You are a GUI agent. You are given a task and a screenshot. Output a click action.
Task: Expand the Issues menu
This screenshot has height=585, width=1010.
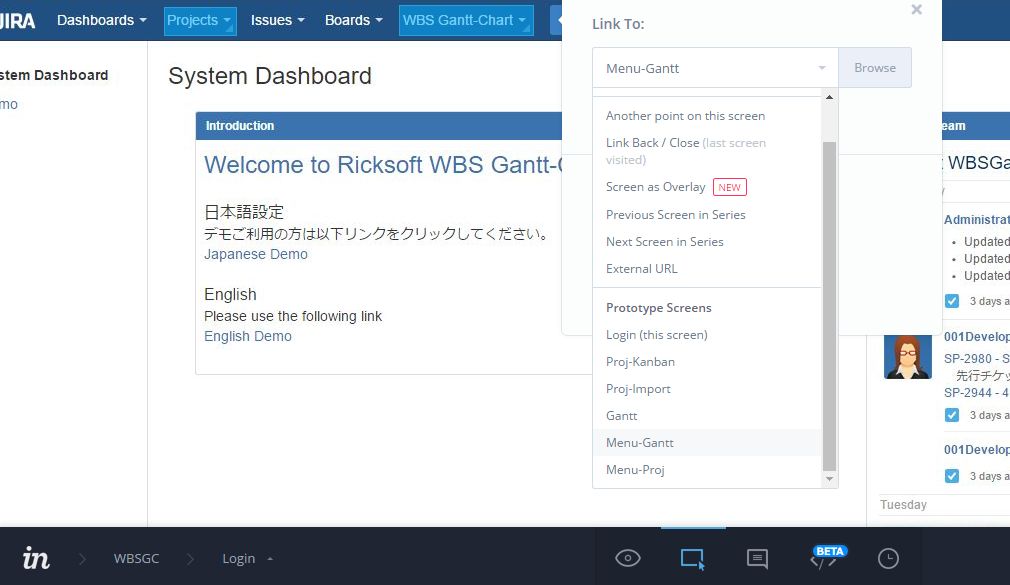(278, 21)
